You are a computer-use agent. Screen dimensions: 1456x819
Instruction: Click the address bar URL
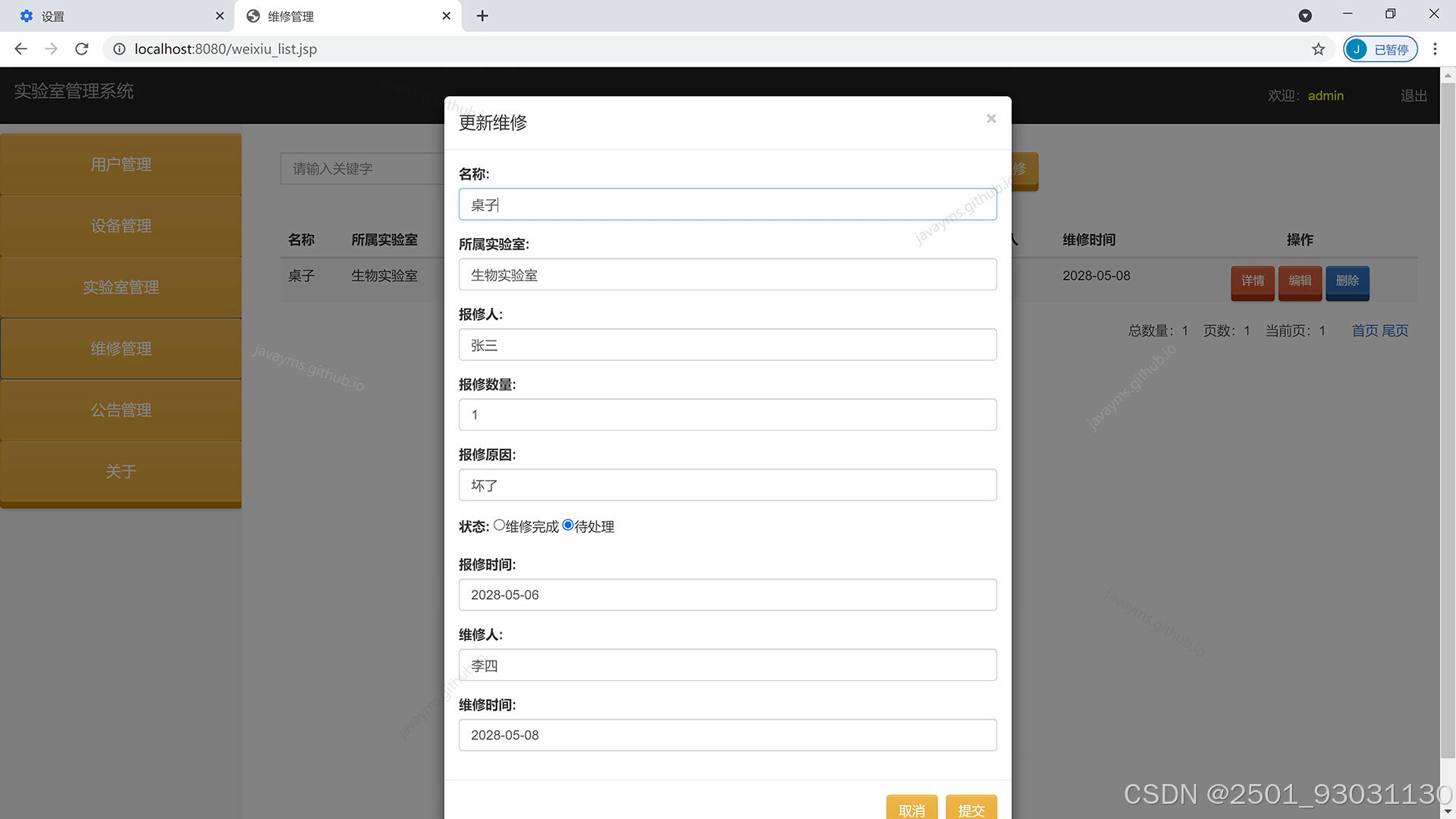226,49
